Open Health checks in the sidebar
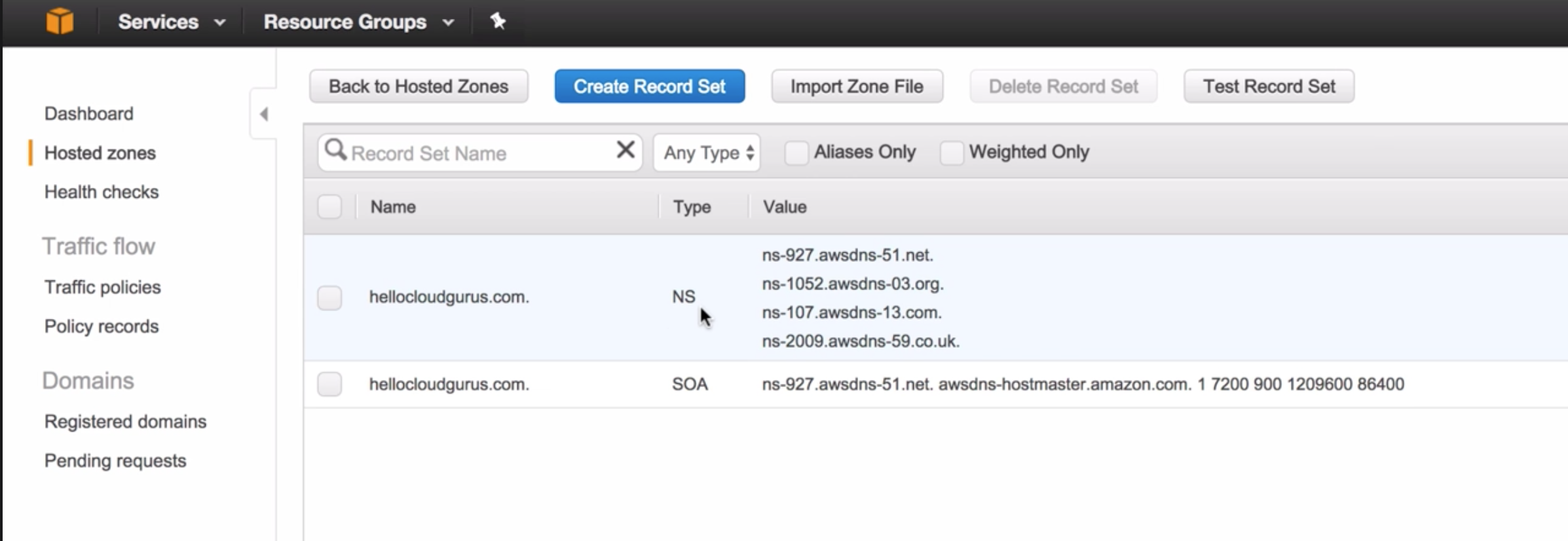Image resolution: width=1568 pixels, height=541 pixels. 102,192
